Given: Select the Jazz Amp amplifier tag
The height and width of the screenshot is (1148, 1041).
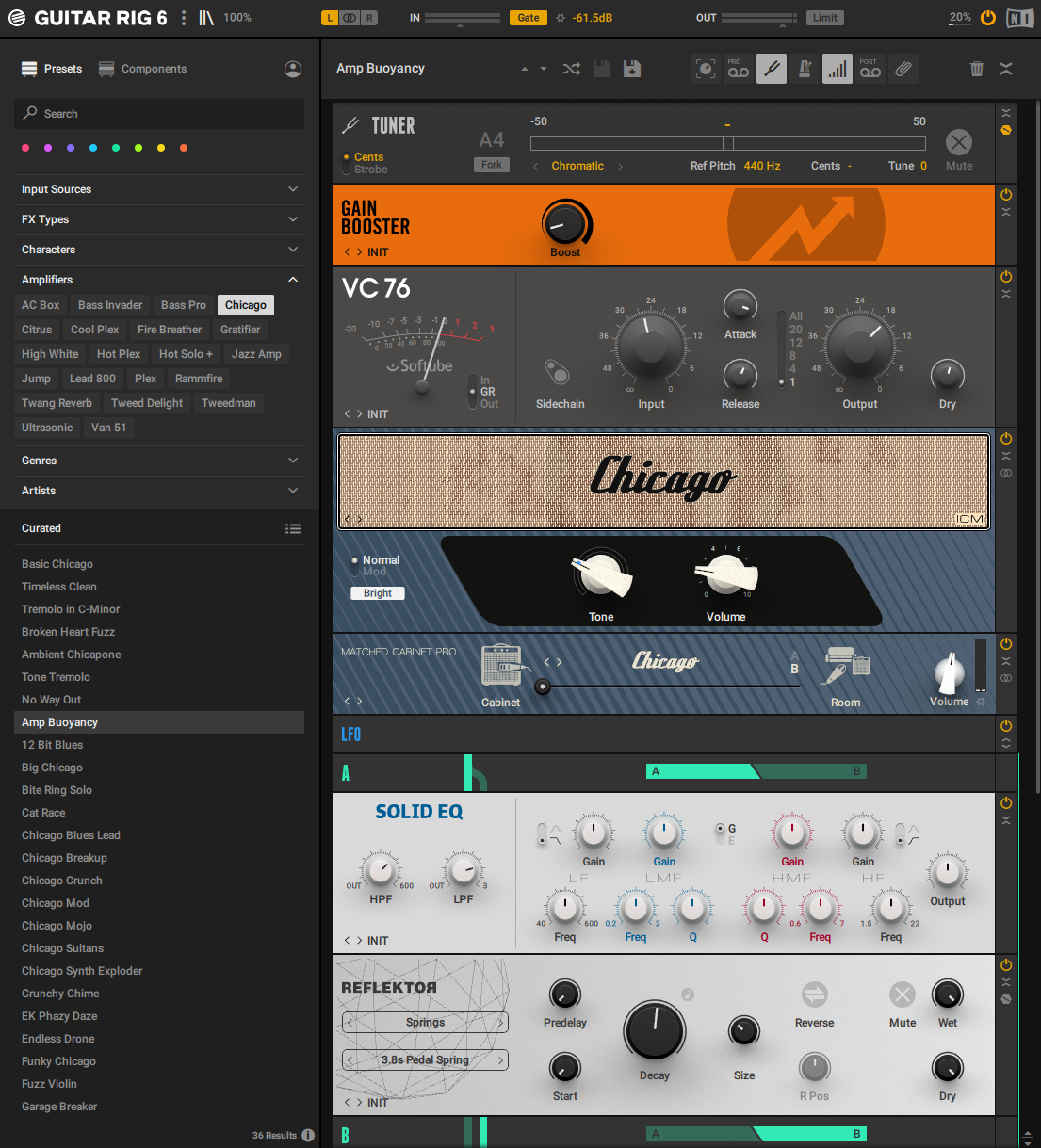Looking at the screenshot, I should (x=256, y=354).
